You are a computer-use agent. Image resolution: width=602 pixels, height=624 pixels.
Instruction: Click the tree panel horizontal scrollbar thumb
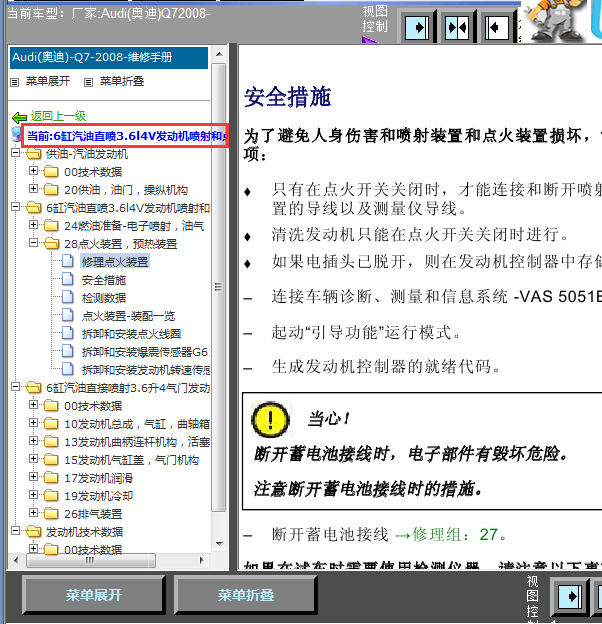90,560
